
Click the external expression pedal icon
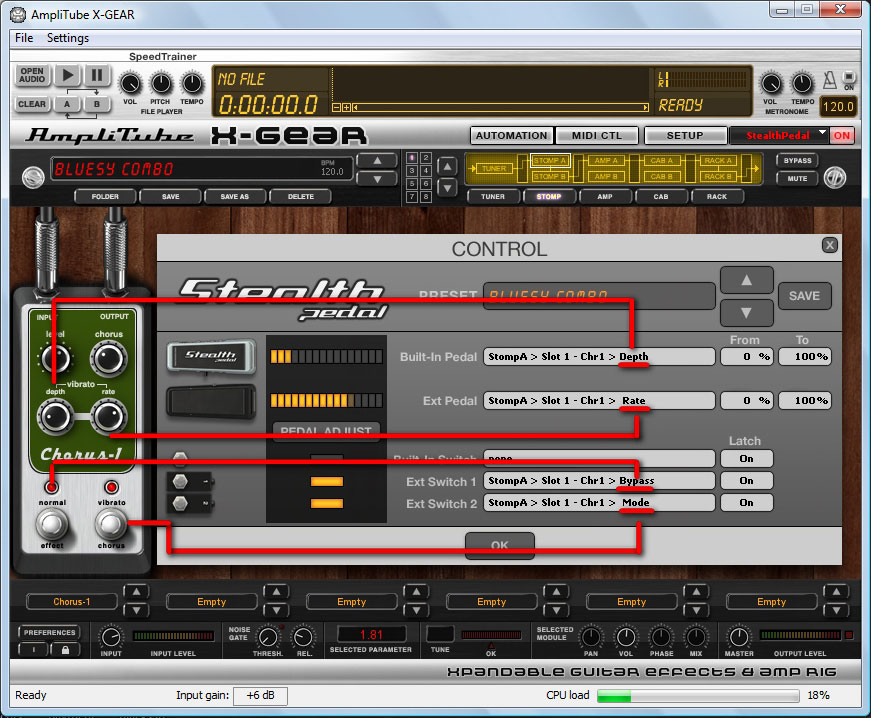click(211, 401)
